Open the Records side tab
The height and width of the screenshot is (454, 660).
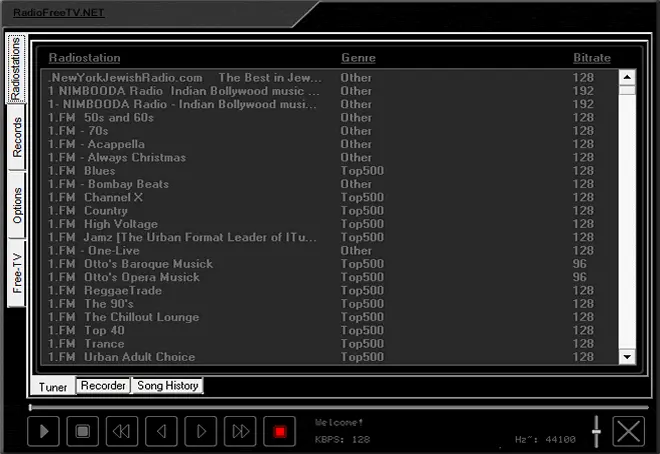coord(17,137)
